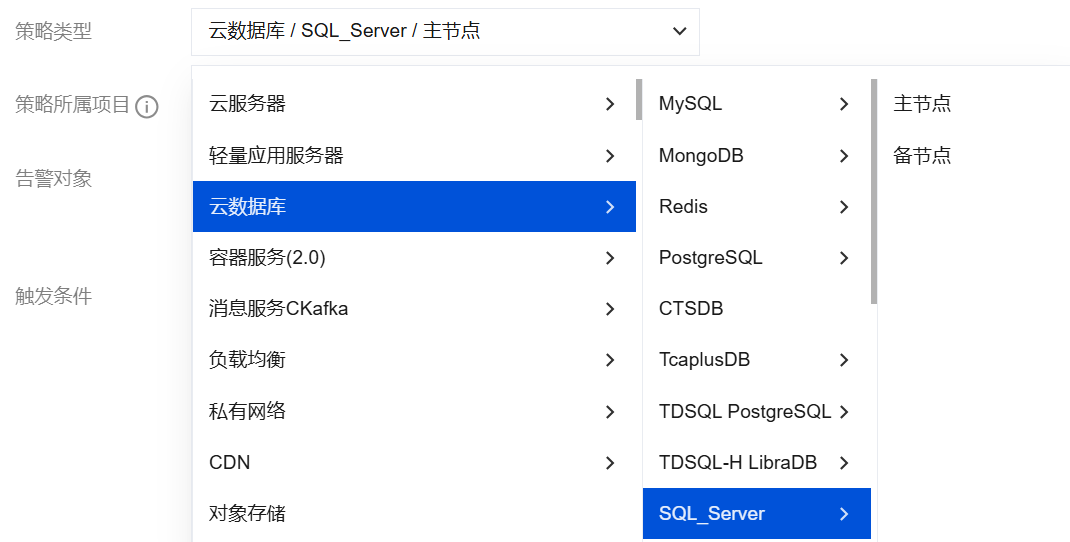
Task: Expand the chevron next to MongoDB
Action: coord(844,156)
